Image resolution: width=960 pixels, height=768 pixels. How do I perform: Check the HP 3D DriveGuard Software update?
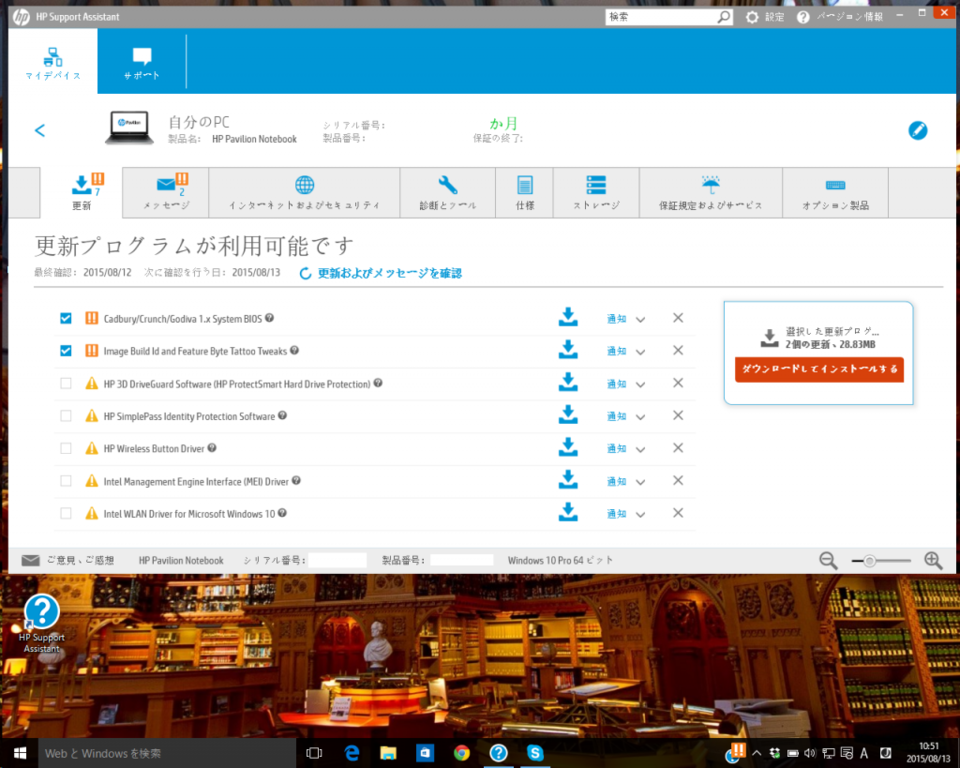click(65, 383)
